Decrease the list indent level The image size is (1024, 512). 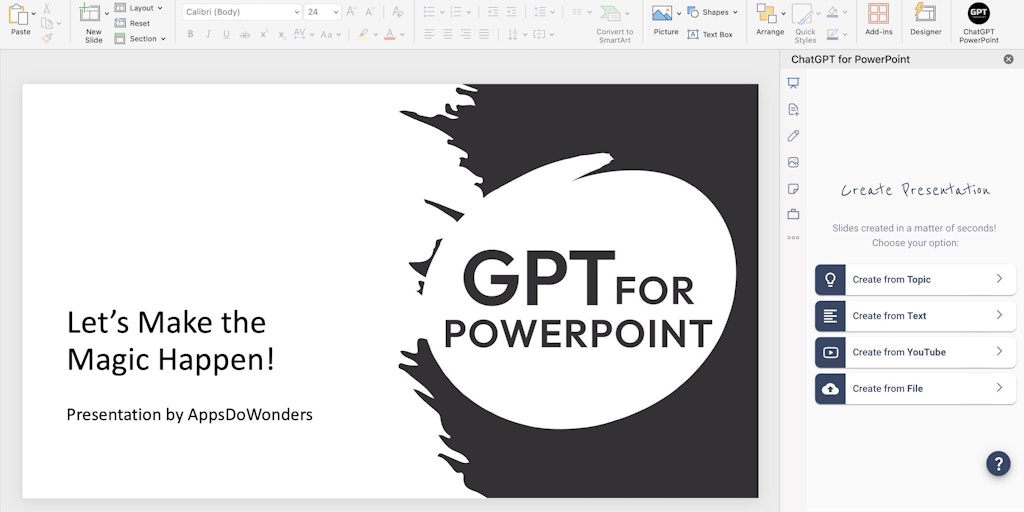click(493, 12)
